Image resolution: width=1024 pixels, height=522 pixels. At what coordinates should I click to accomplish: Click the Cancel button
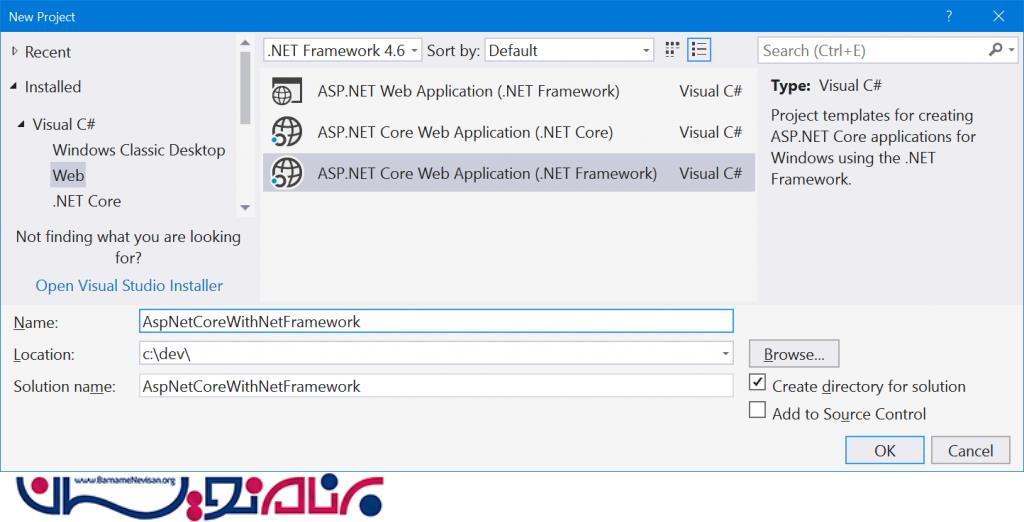pos(970,450)
